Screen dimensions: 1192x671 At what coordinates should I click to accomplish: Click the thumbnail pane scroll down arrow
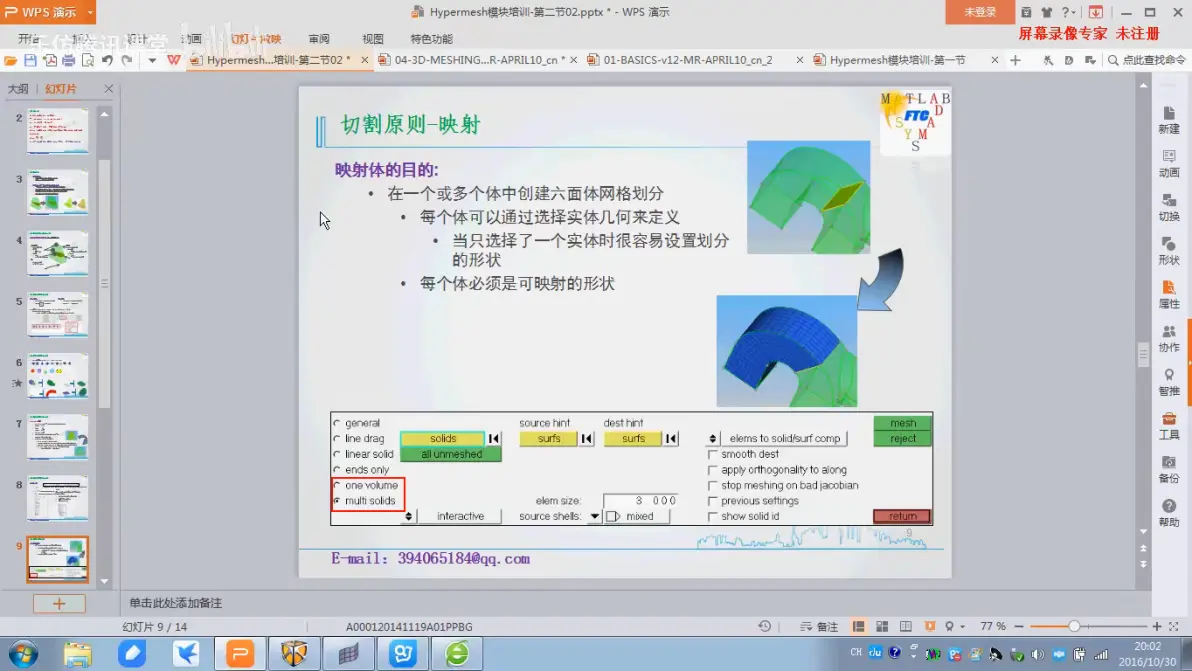coord(104,581)
